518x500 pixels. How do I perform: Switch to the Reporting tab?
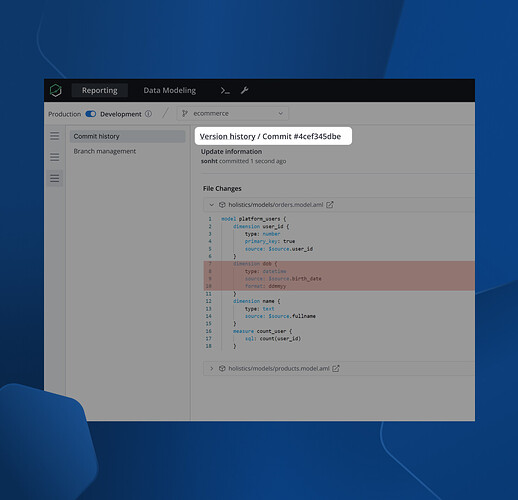[x=100, y=90]
